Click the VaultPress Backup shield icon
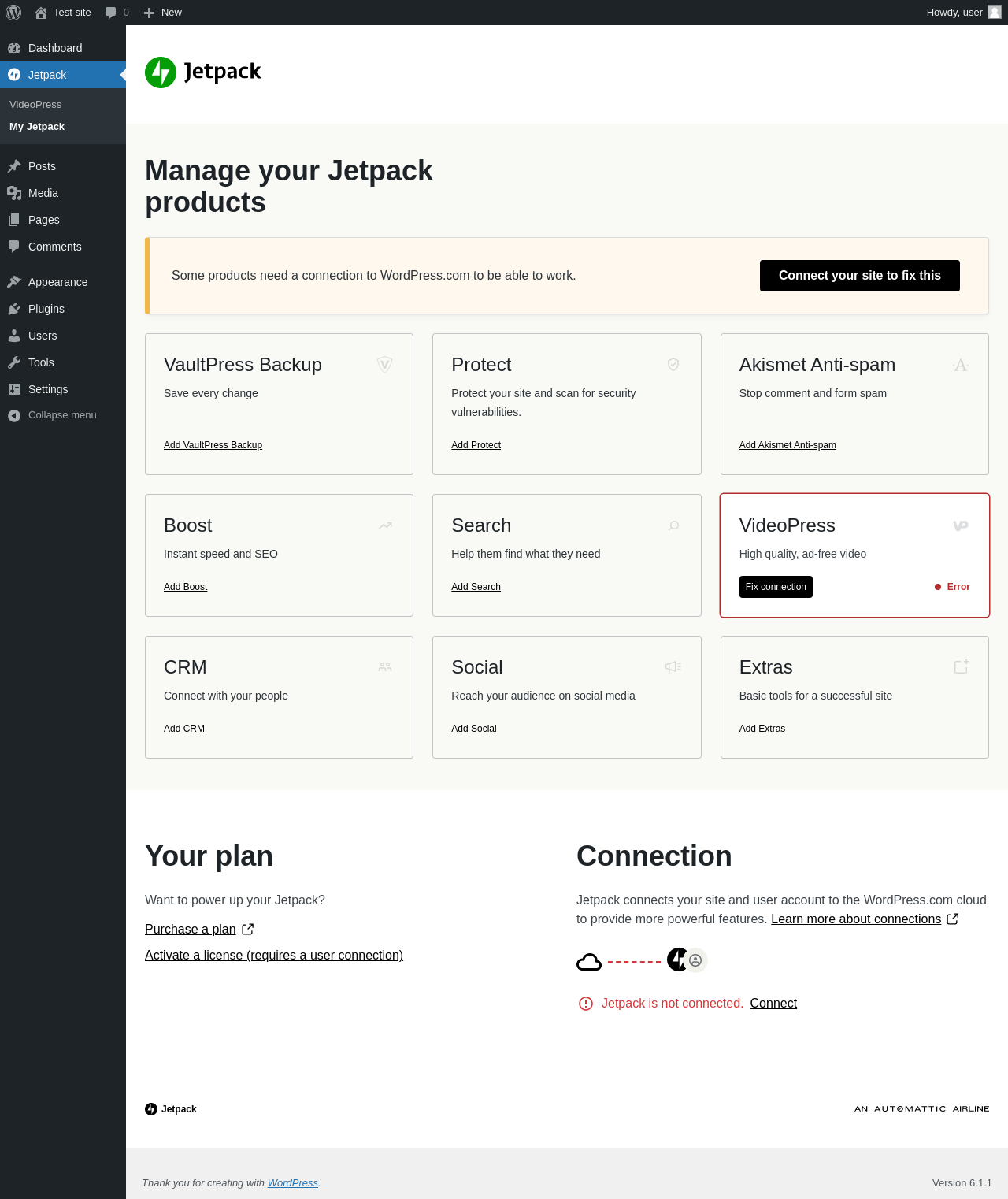 [x=385, y=365]
